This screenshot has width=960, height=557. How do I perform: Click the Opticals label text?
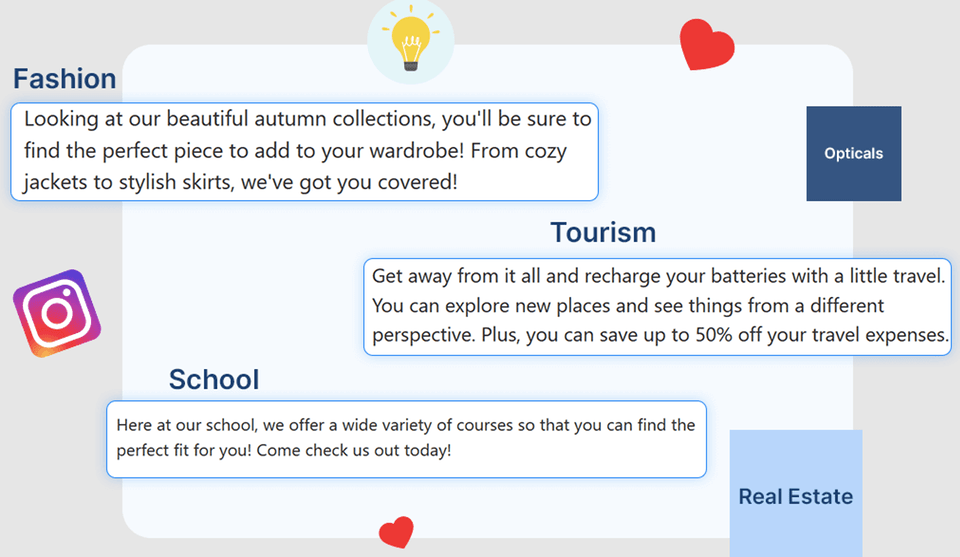(853, 154)
